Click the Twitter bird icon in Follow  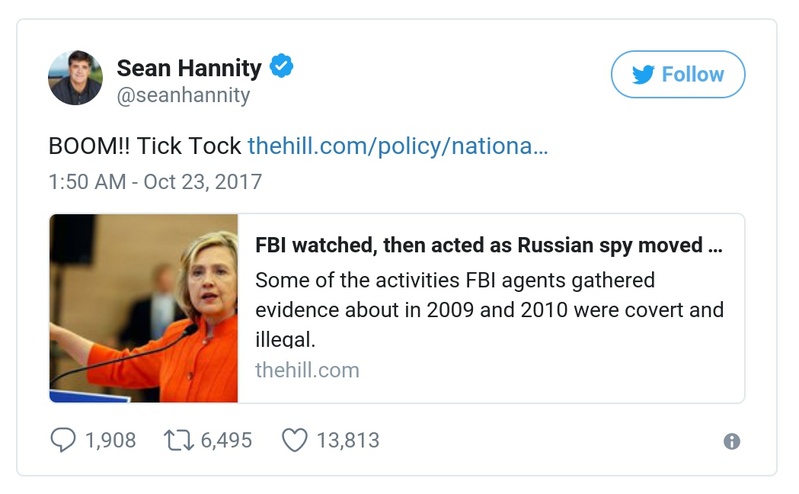coord(642,75)
